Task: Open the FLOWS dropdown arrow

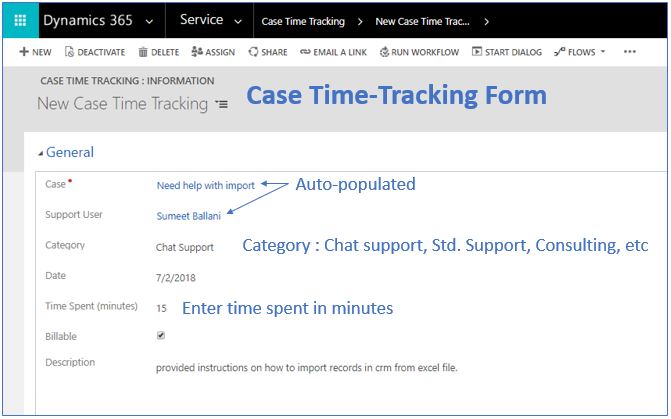Action: 603,51
